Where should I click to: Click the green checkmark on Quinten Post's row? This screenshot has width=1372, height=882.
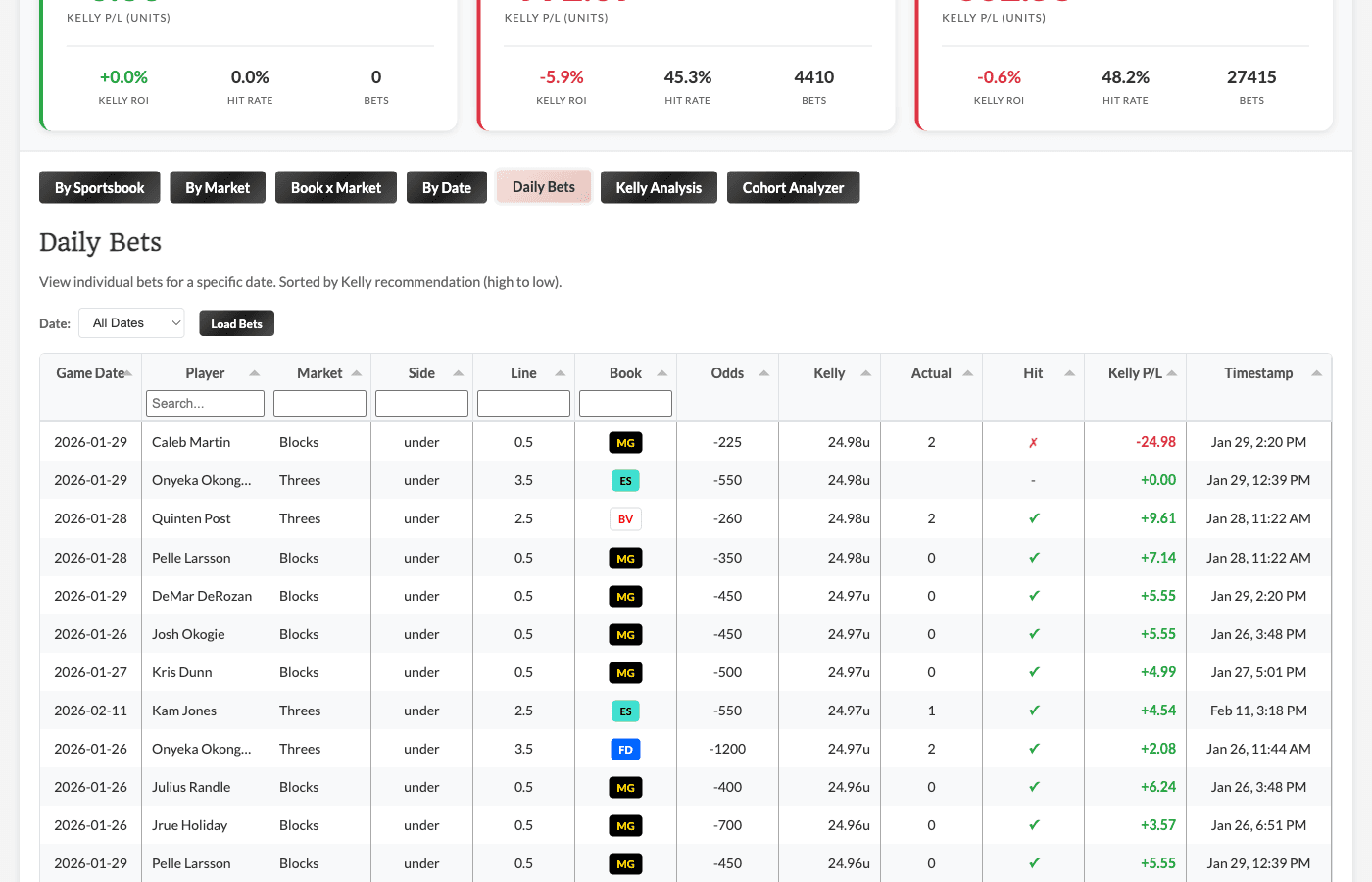pos(1032,518)
